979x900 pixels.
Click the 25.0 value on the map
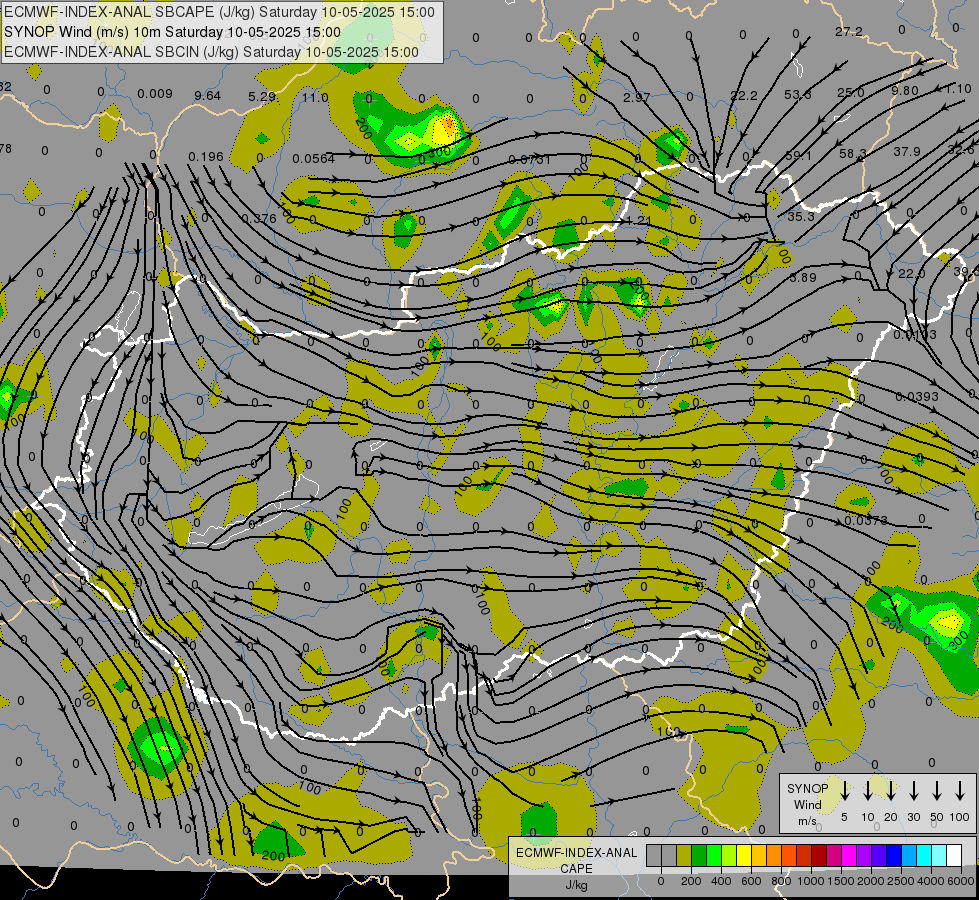tap(850, 92)
